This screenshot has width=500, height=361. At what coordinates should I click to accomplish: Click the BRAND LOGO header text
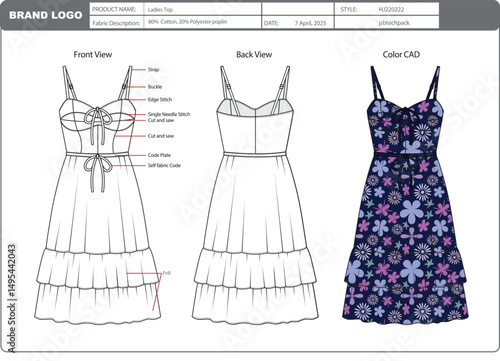tap(46, 15)
